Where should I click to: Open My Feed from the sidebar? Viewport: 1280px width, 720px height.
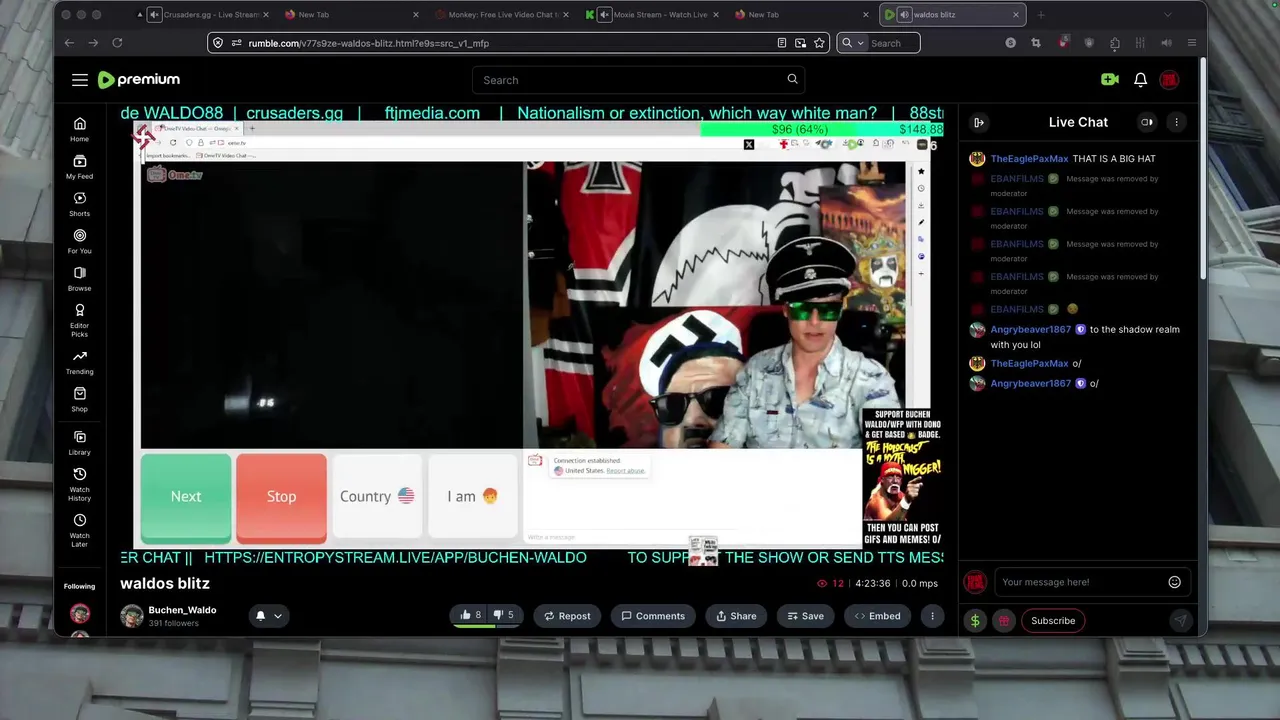[x=80, y=167]
